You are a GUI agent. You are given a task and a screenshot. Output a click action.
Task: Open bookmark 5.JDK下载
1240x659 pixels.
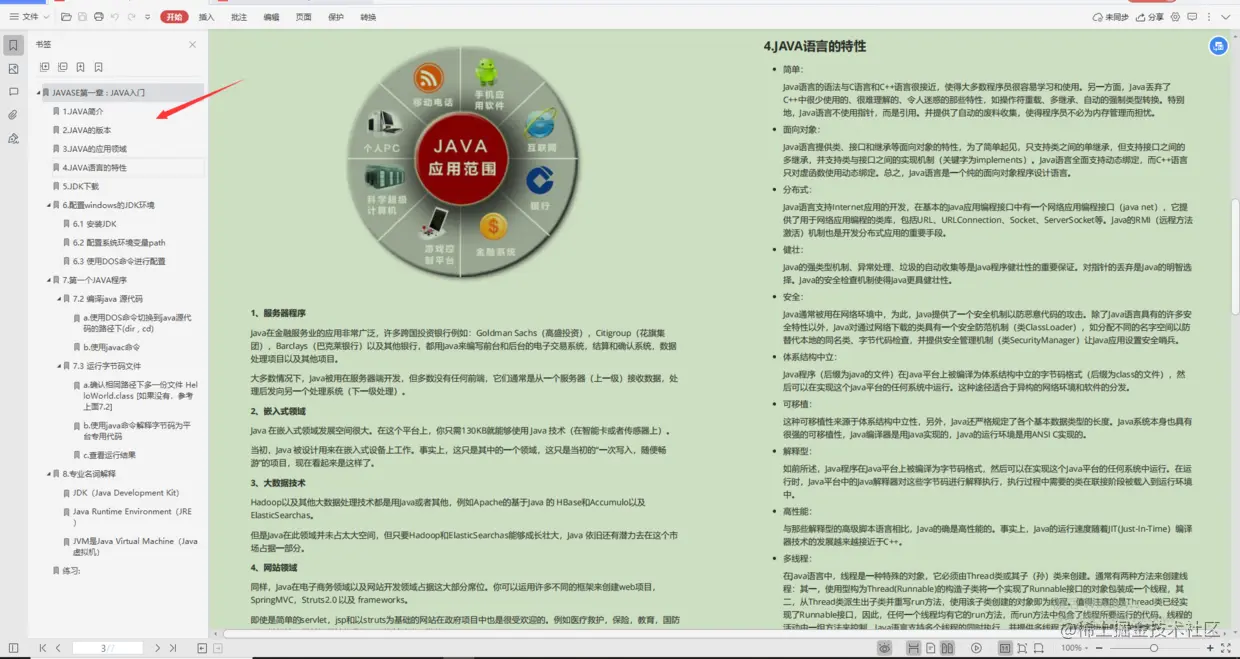pyautogui.click(x=81, y=186)
